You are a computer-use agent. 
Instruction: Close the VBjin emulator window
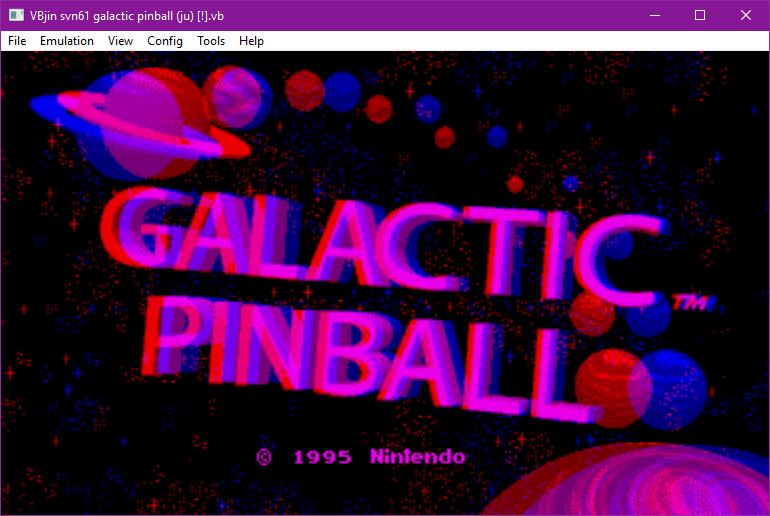tap(745, 15)
